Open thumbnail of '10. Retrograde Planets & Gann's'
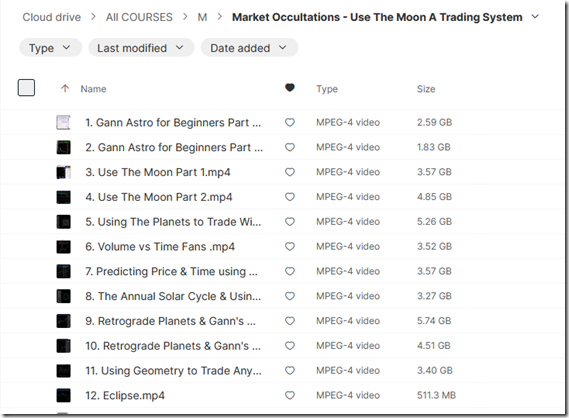The image size is (569, 418). [64, 346]
